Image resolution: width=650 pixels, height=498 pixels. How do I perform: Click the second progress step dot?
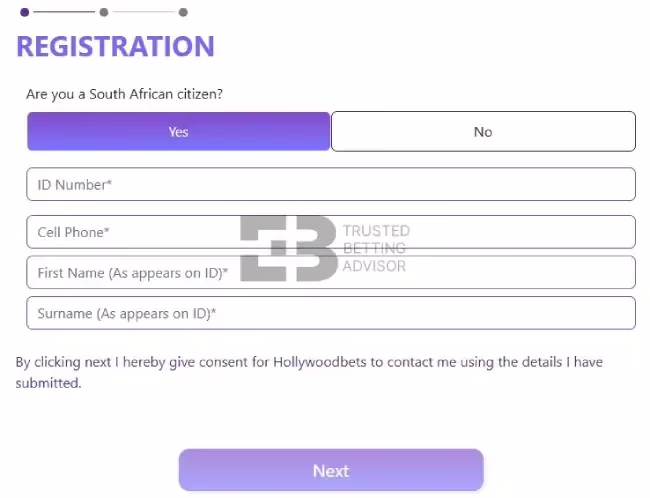click(104, 13)
